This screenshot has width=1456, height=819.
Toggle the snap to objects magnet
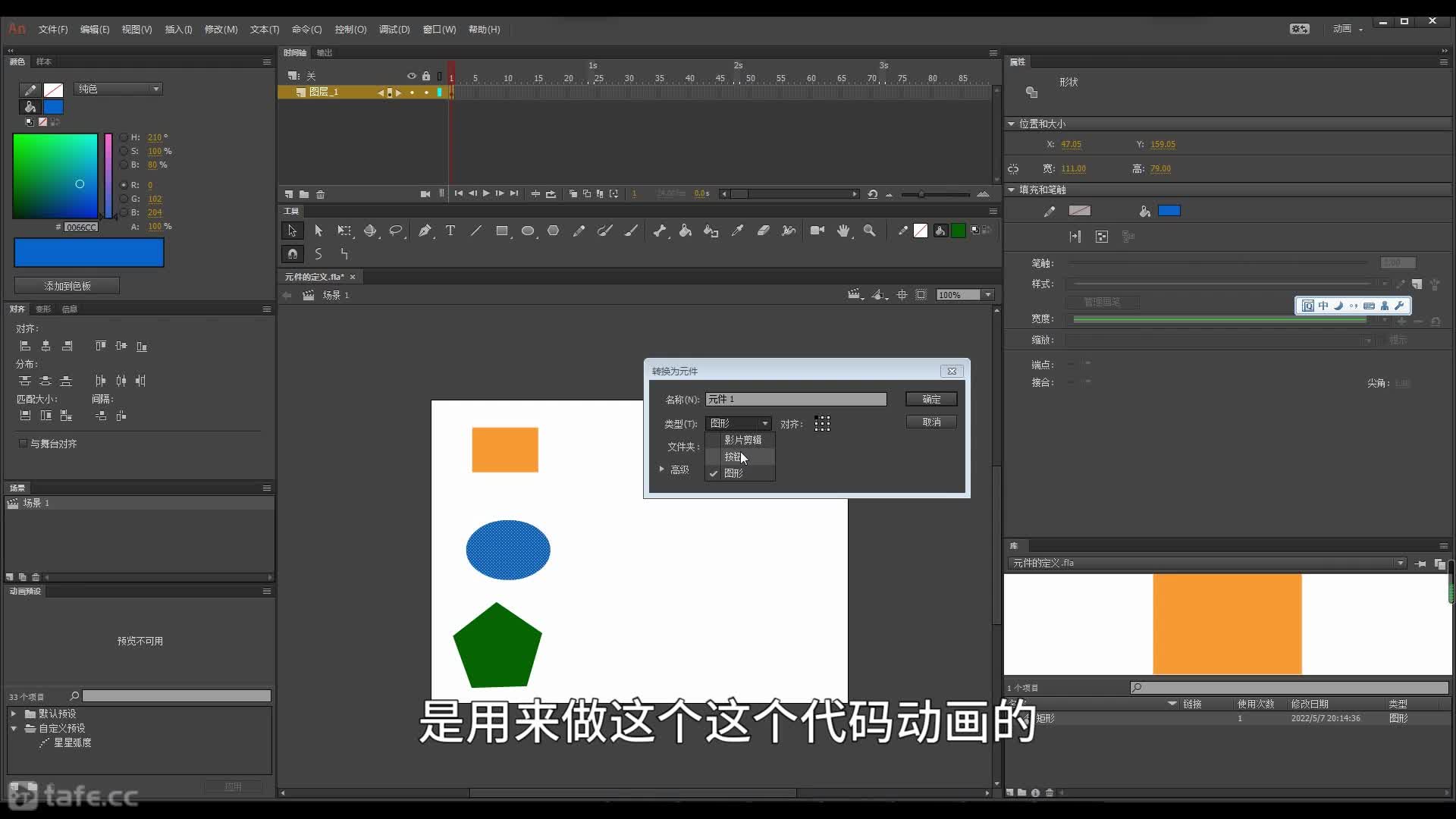coord(292,254)
